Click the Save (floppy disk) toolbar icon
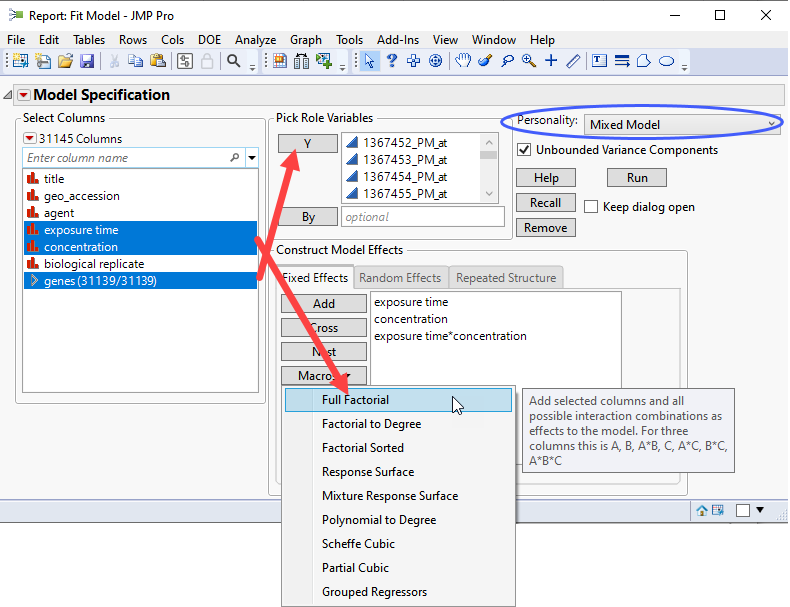 (87, 61)
